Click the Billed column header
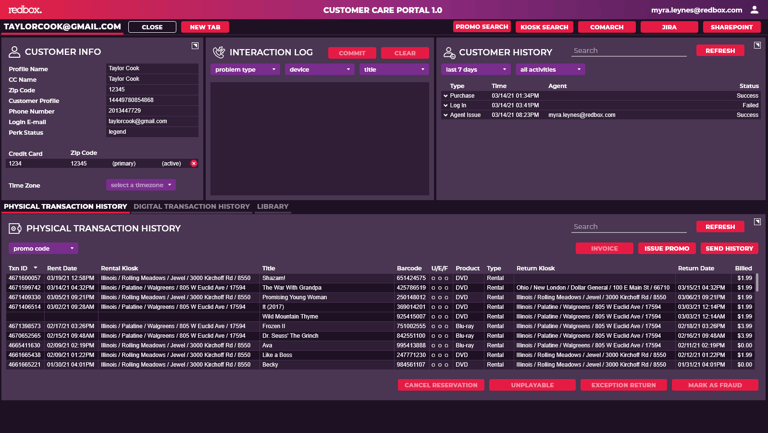 click(744, 268)
